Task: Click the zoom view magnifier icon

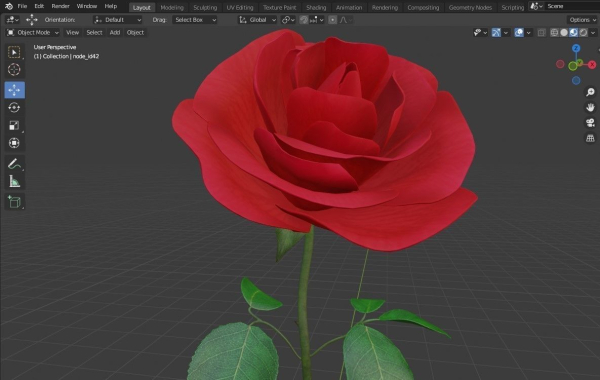Action: tap(590, 92)
